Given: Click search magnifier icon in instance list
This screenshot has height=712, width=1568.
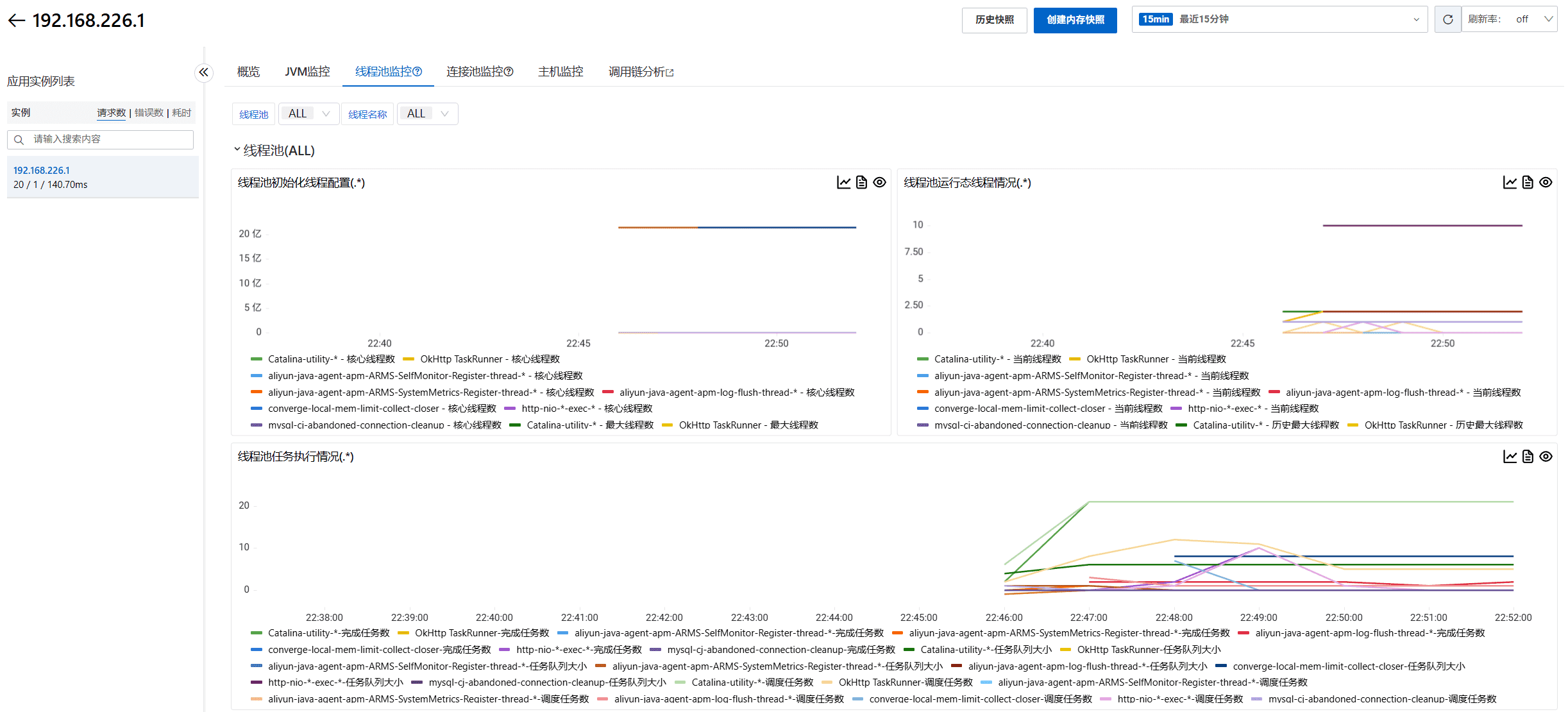Looking at the screenshot, I should click(x=19, y=140).
